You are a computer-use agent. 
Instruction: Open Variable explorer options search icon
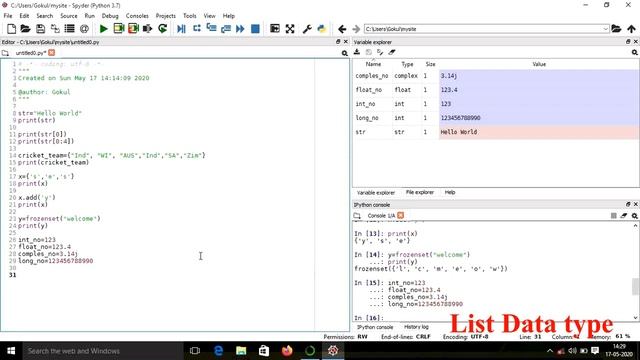(x=634, y=53)
